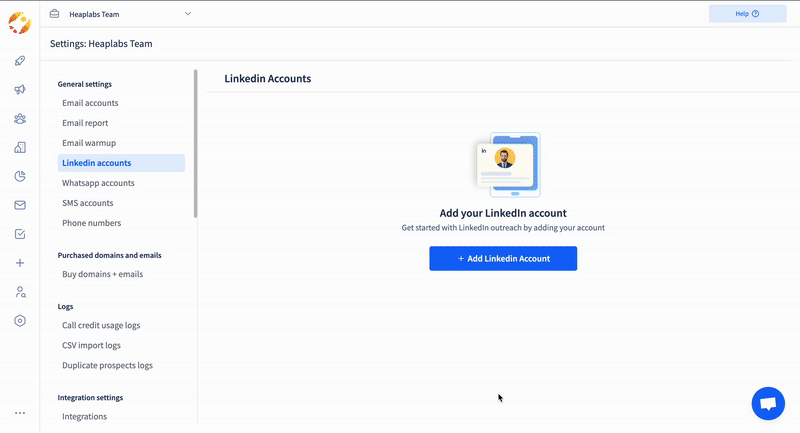The height and width of the screenshot is (433, 800).
Task: Click the briefcase team icon
Action: pyautogui.click(x=55, y=14)
